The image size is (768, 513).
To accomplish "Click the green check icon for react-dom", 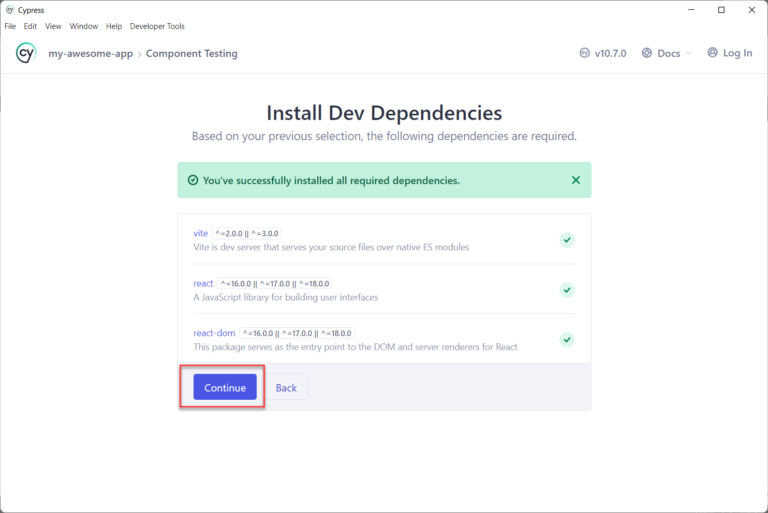I will click(x=567, y=340).
